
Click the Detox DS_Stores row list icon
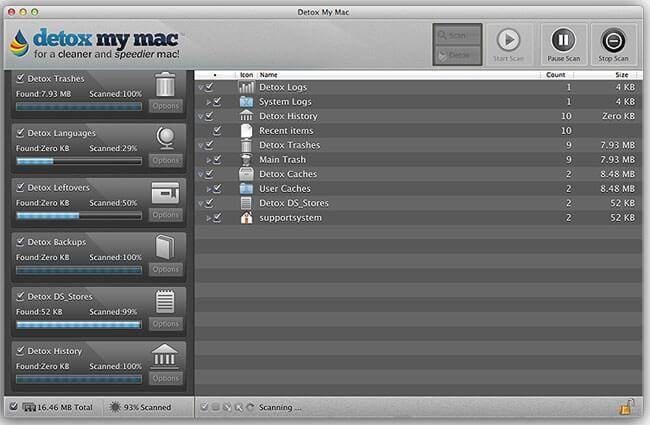pyautogui.click(x=246, y=203)
